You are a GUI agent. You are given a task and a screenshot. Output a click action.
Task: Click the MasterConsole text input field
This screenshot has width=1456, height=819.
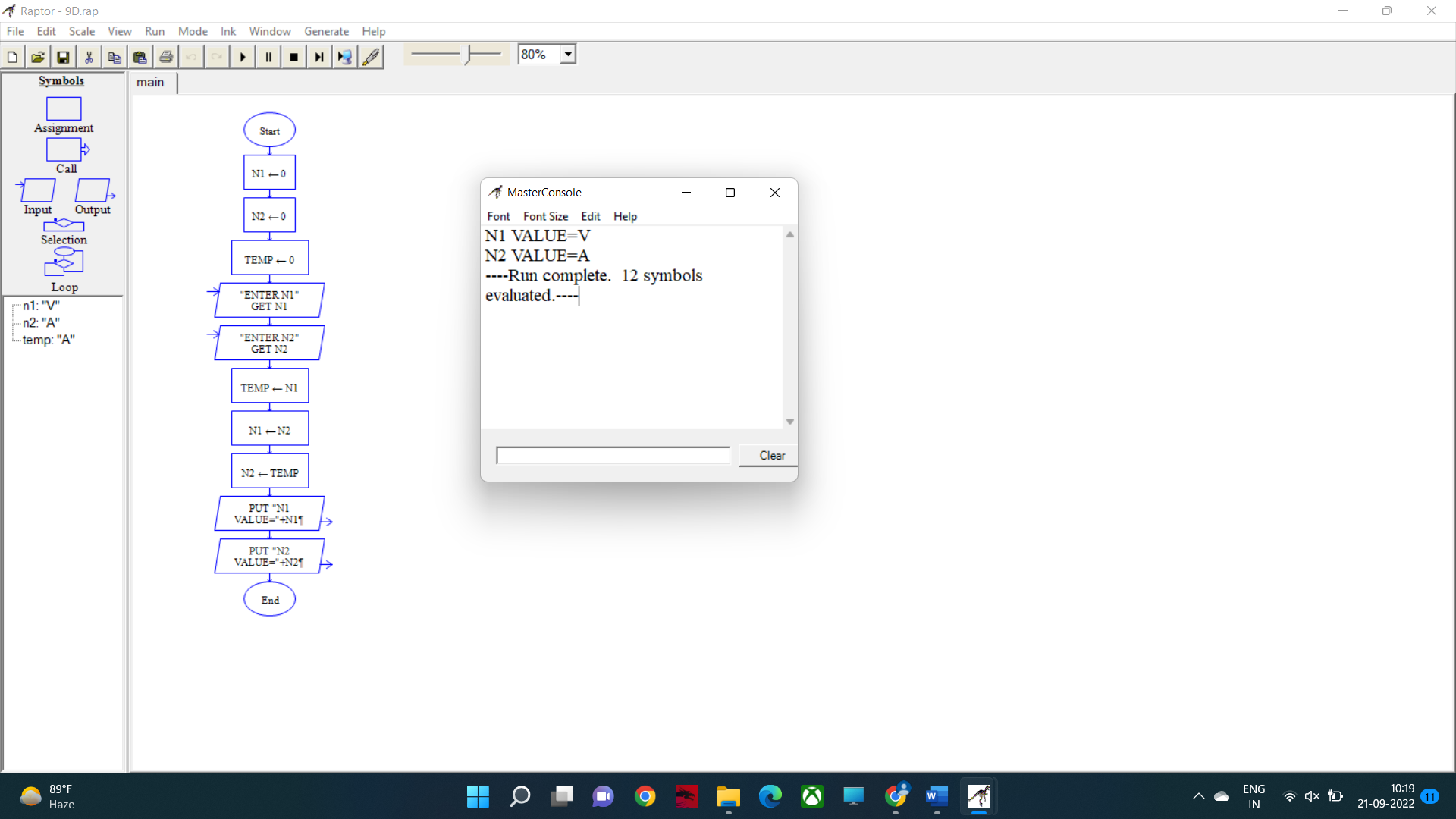(613, 455)
